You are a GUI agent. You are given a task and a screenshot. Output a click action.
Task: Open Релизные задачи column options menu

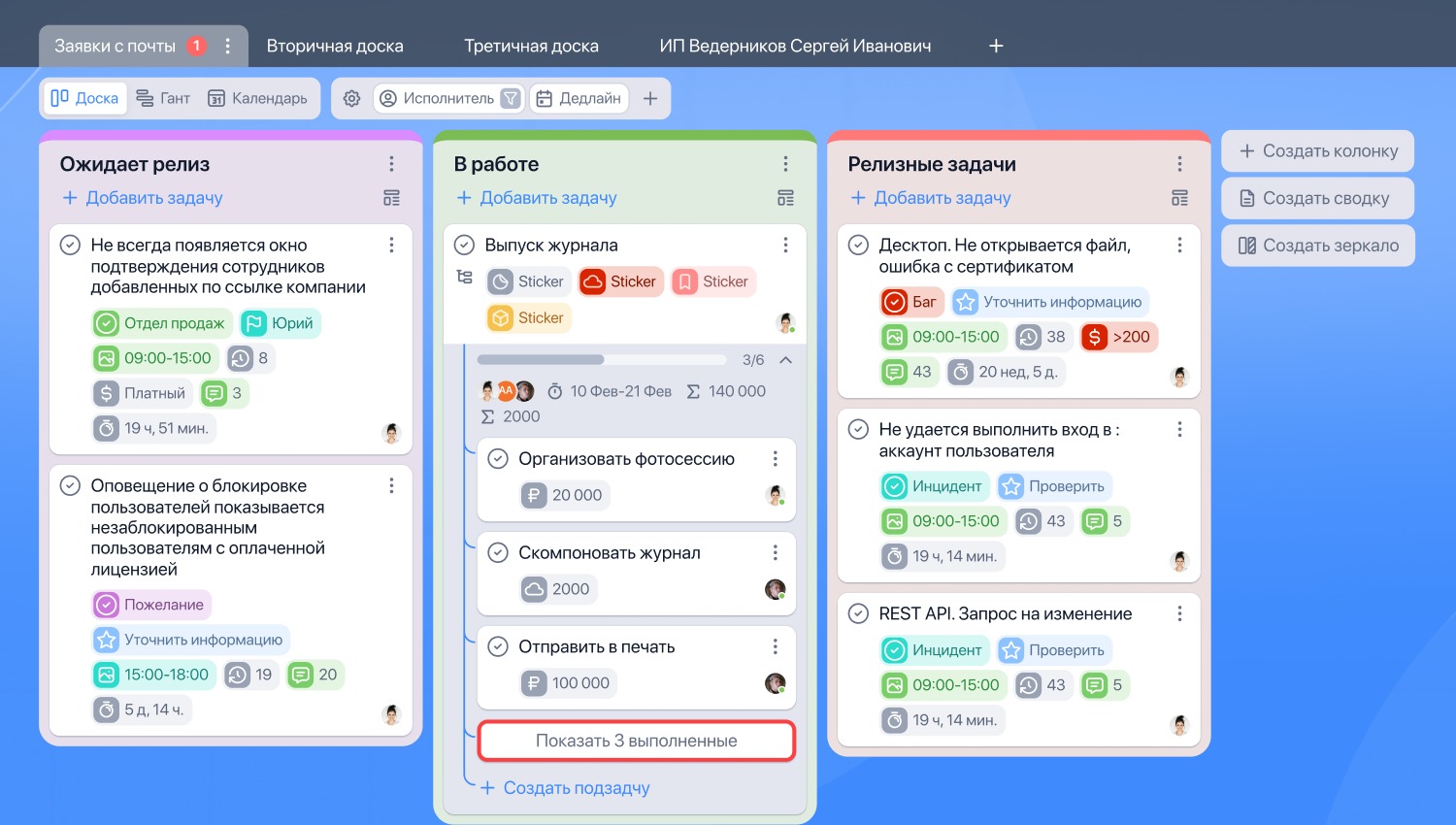click(x=1179, y=164)
